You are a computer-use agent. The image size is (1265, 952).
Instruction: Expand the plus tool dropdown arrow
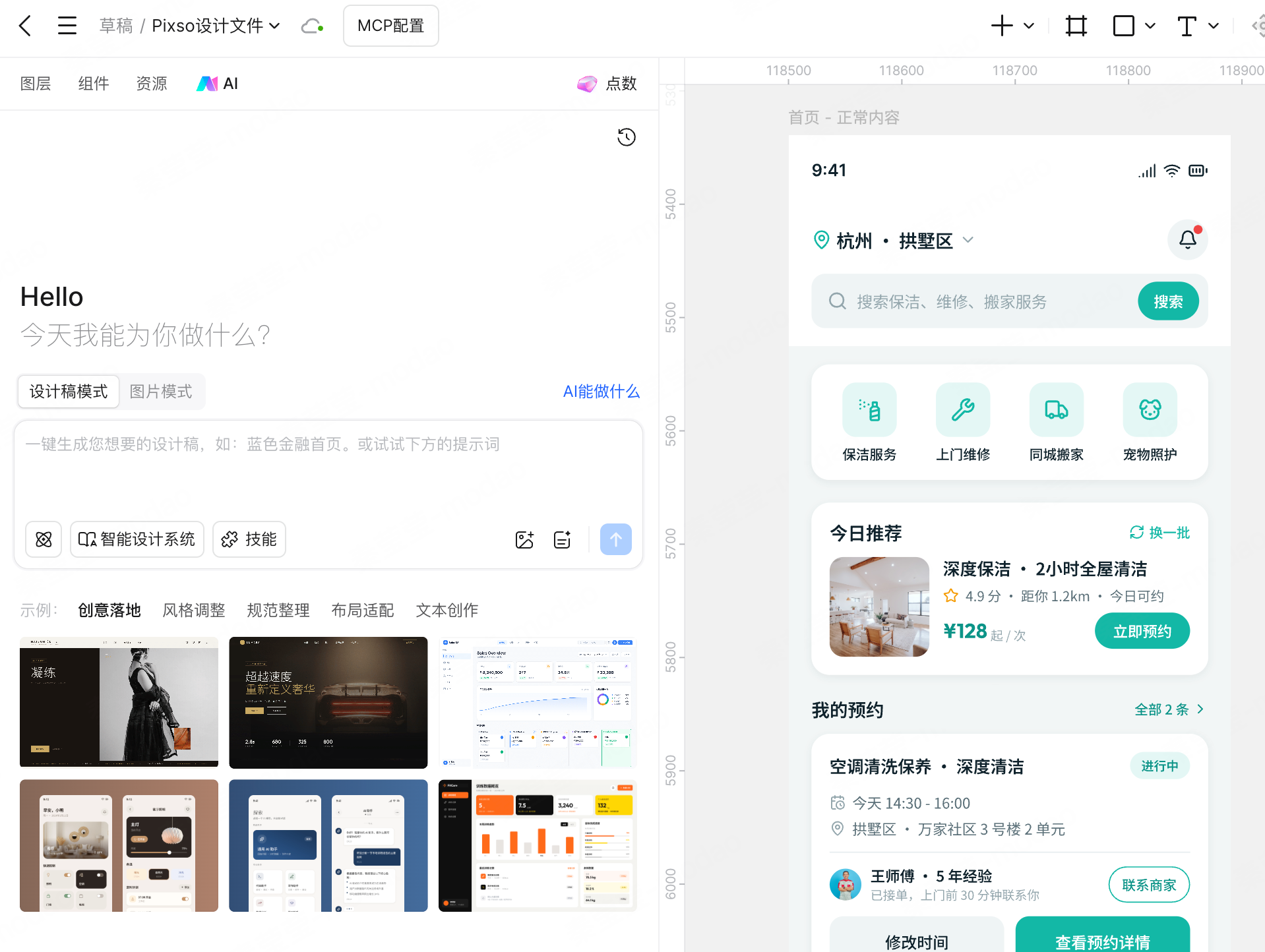1029,26
